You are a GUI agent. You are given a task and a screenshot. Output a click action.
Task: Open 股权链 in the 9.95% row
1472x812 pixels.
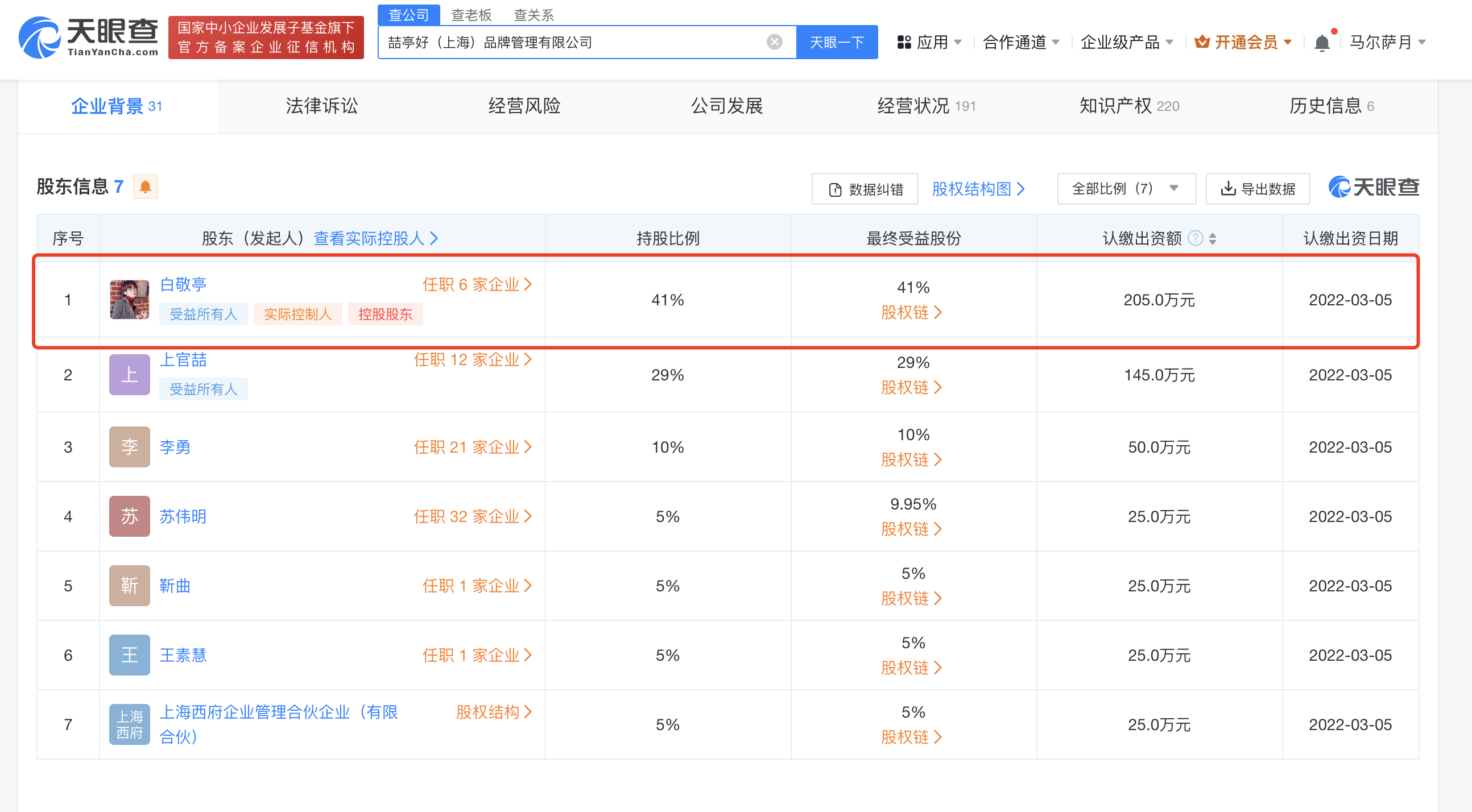click(x=911, y=529)
